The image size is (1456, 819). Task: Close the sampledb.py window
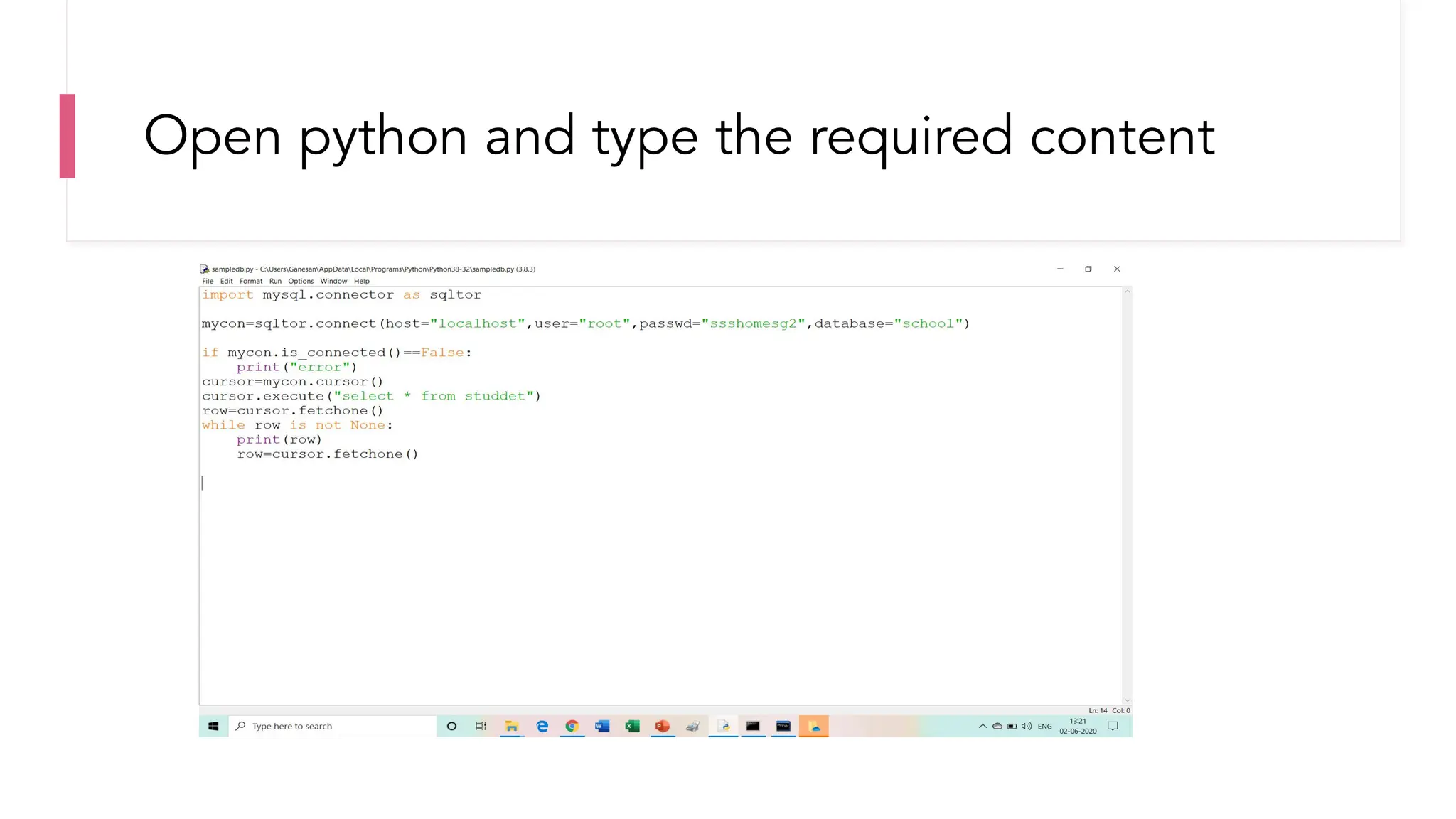tap(1117, 269)
